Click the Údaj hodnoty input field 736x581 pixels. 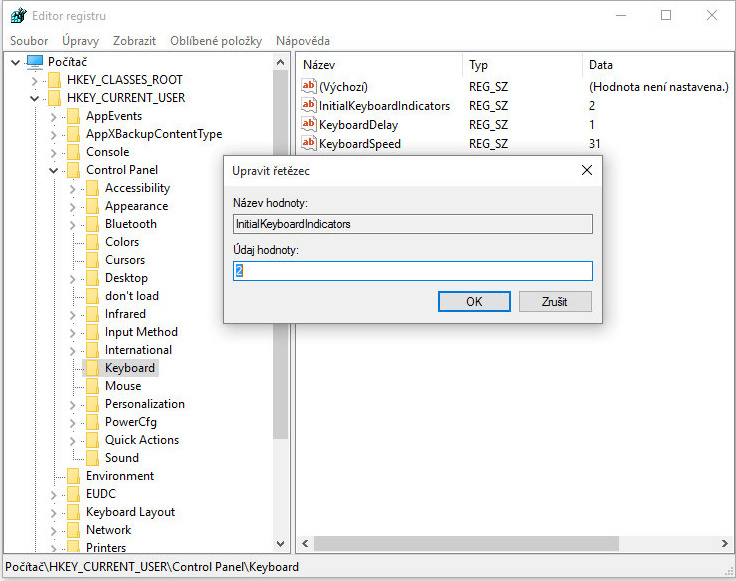pyautogui.click(x=413, y=271)
